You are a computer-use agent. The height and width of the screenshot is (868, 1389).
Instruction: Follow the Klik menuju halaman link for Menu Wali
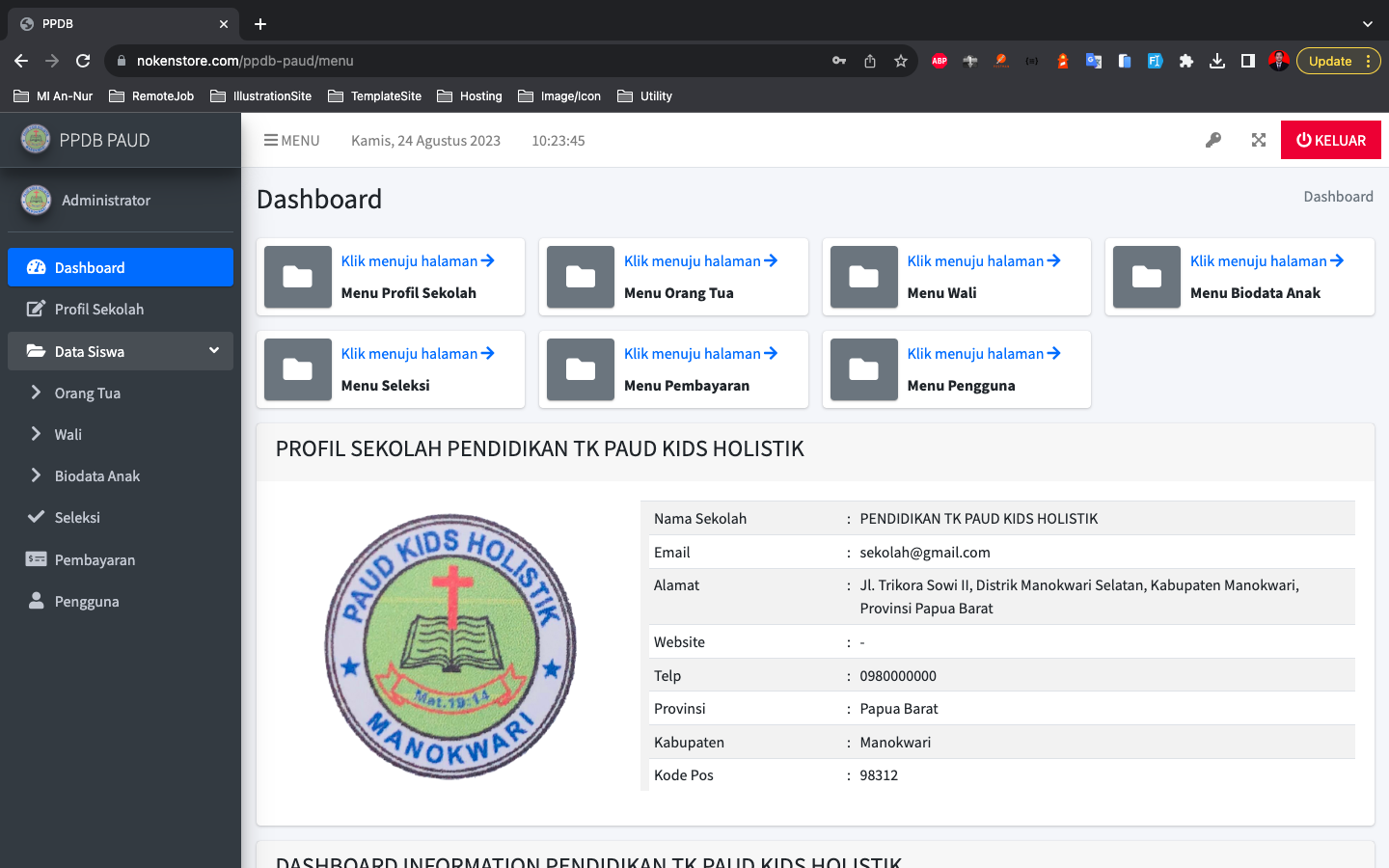(x=983, y=260)
